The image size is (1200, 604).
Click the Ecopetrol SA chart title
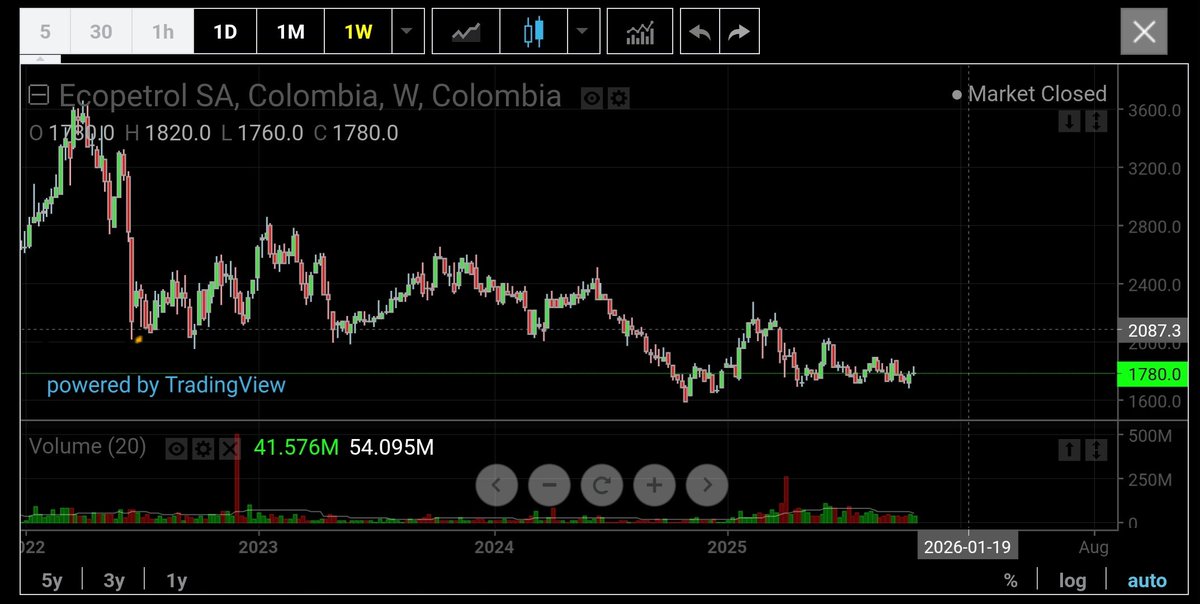pos(310,96)
